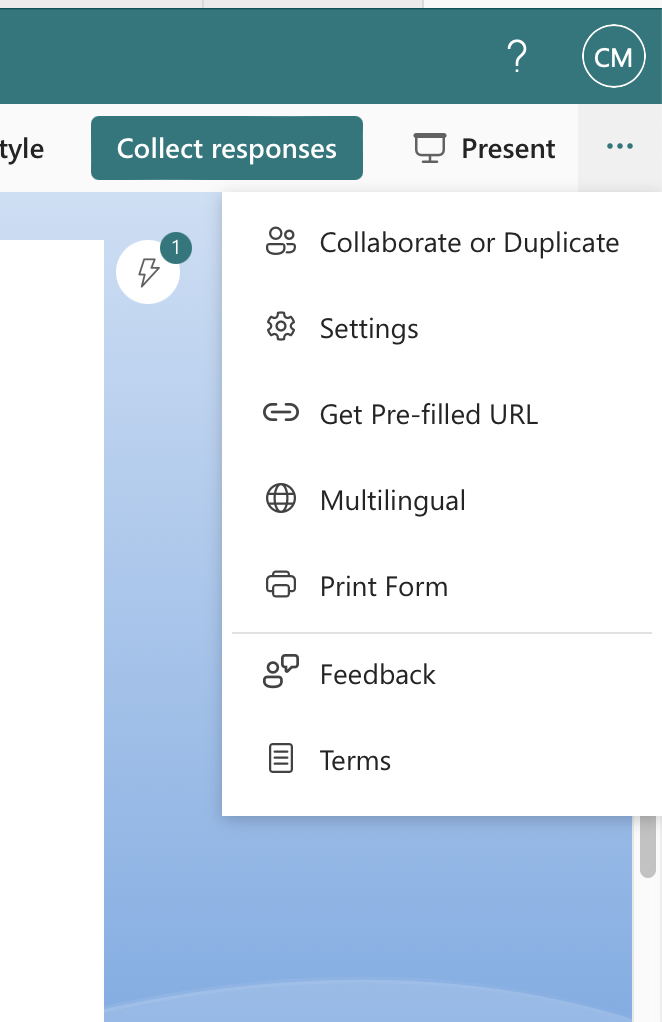Click the gear icon next to Settings
Screen dimensions: 662x1022
(281, 327)
